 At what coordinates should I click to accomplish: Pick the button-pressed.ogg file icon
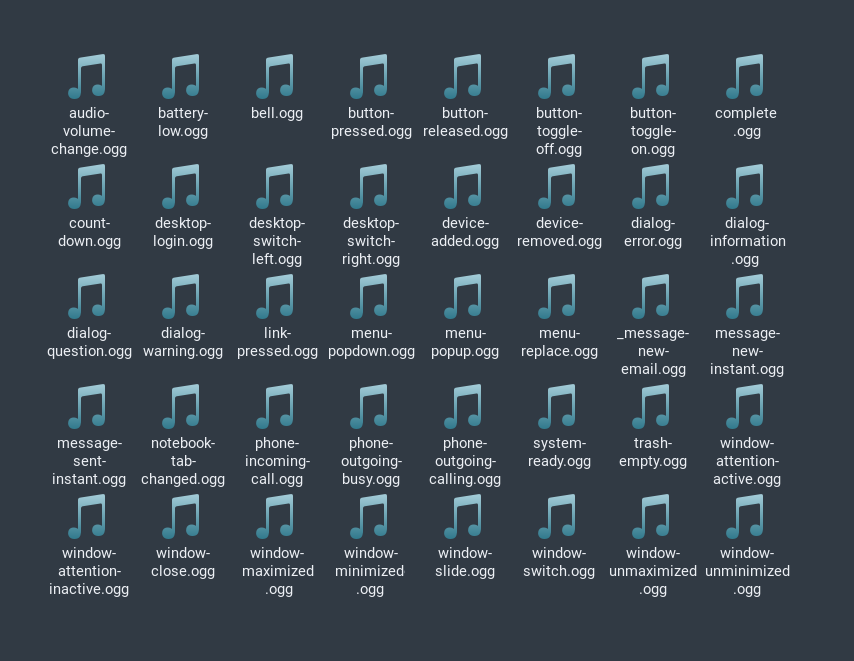pyautogui.click(x=369, y=76)
